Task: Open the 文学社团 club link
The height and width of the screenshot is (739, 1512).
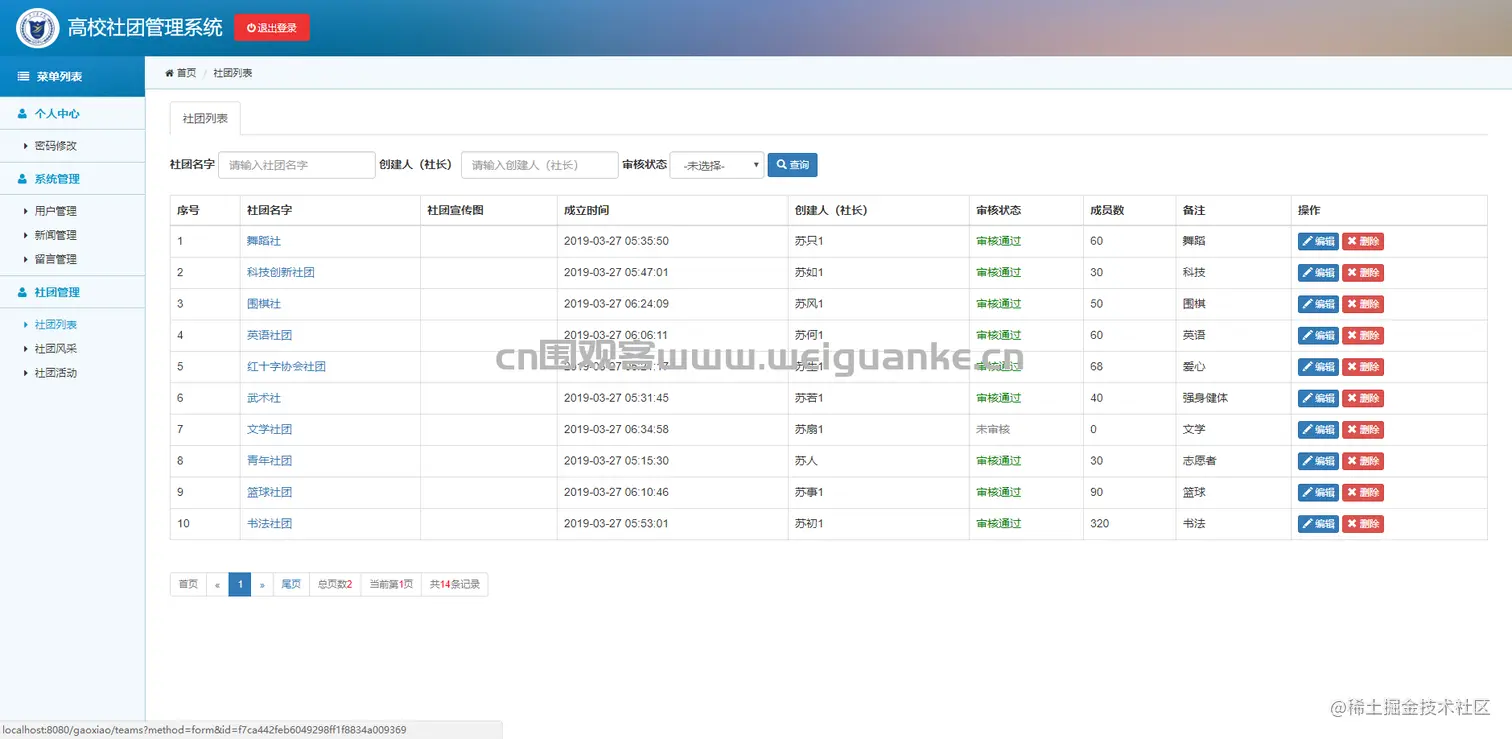Action: [270, 429]
